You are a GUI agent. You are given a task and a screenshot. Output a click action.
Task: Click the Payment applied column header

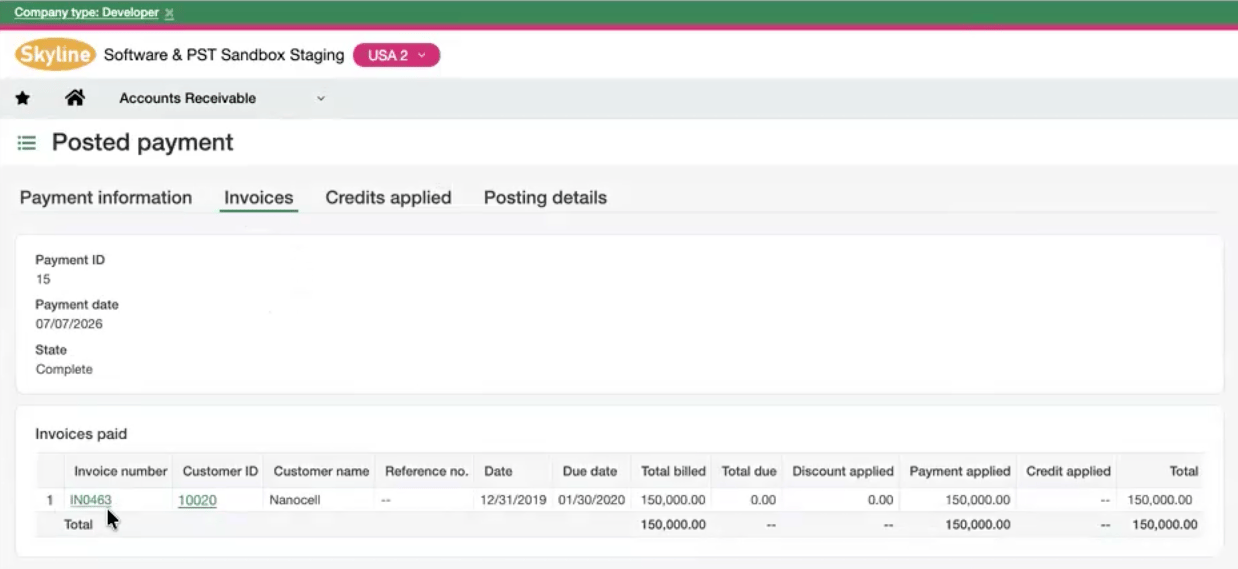pyautogui.click(x=960, y=471)
